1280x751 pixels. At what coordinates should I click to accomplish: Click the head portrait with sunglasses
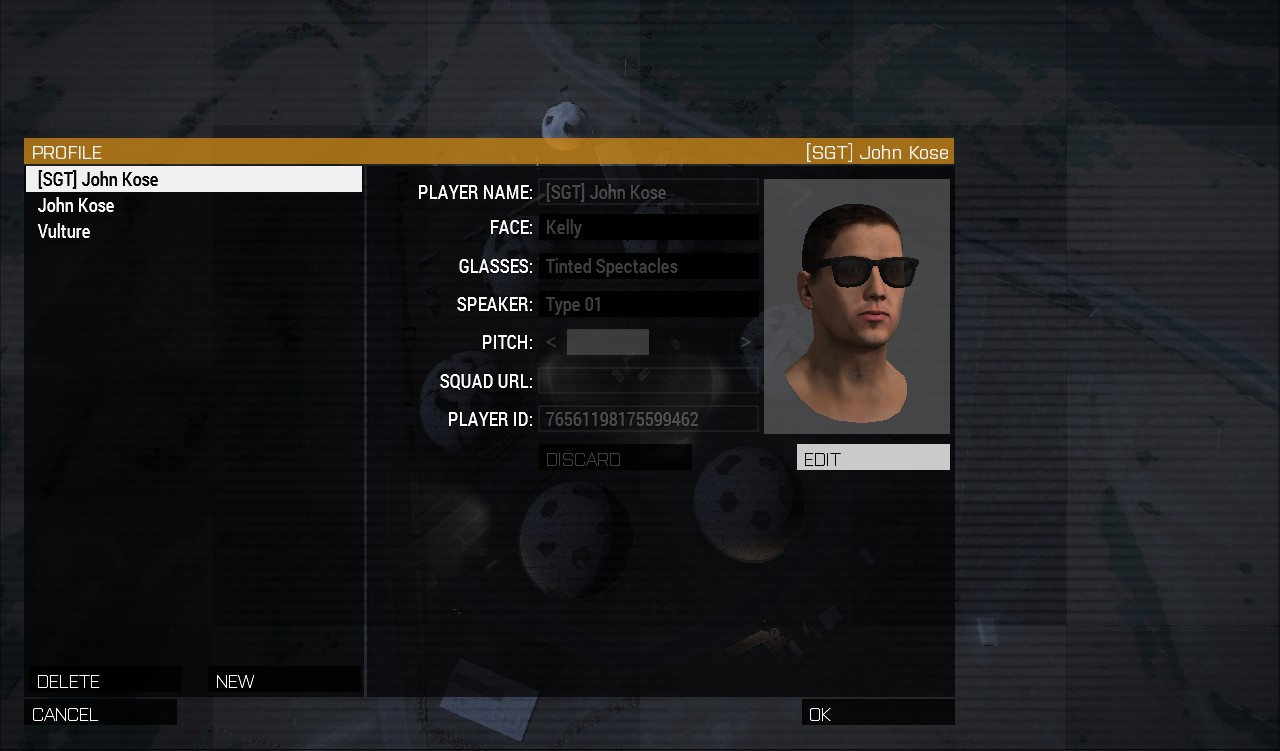pos(857,306)
